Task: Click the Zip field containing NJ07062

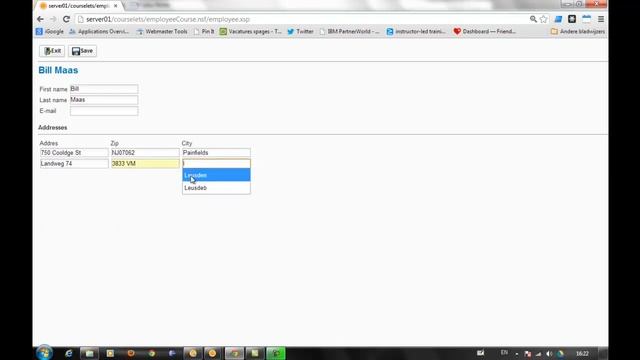Action: pos(145,153)
